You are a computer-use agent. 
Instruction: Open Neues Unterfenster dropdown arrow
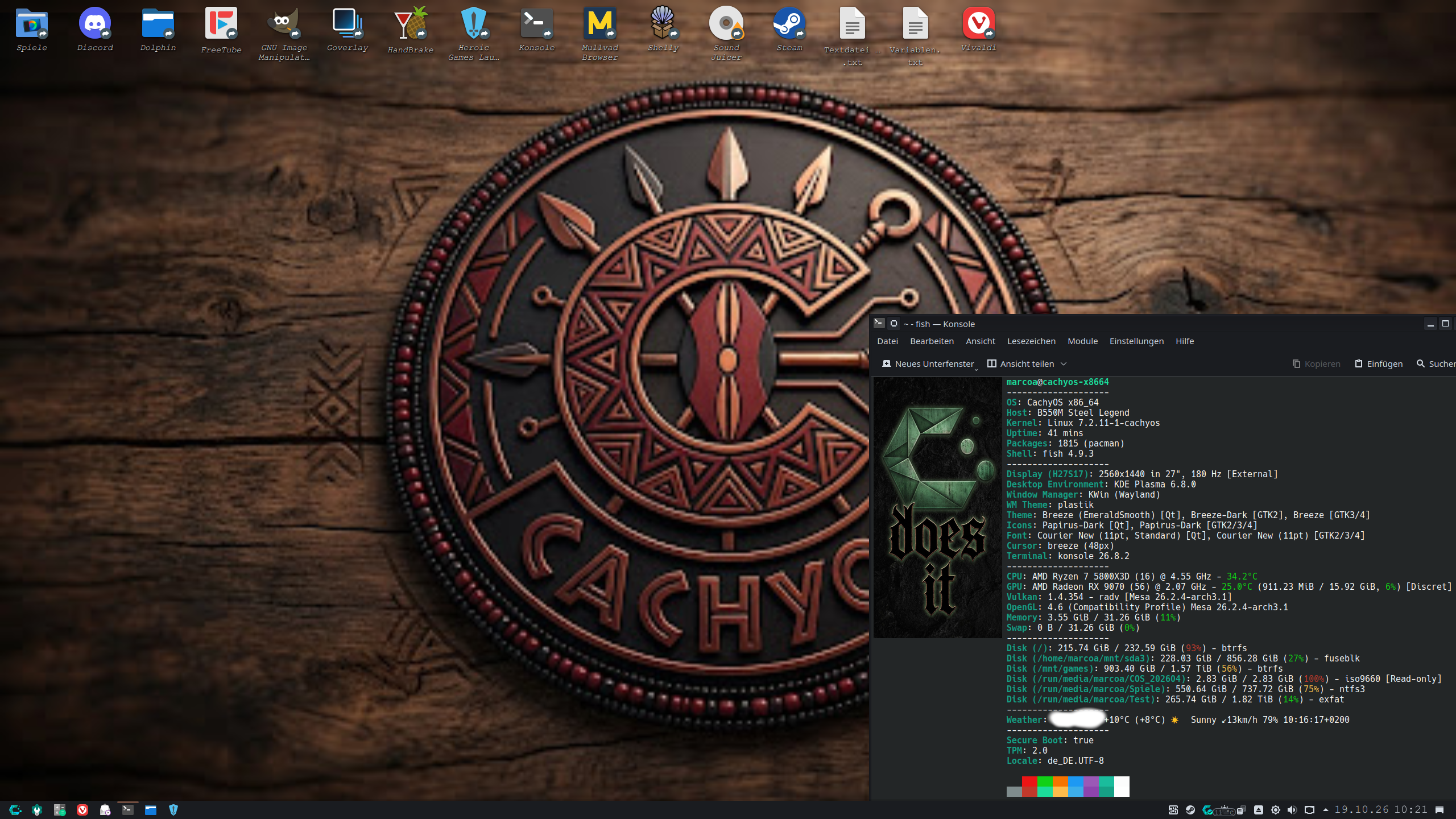(x=977, y=369)
